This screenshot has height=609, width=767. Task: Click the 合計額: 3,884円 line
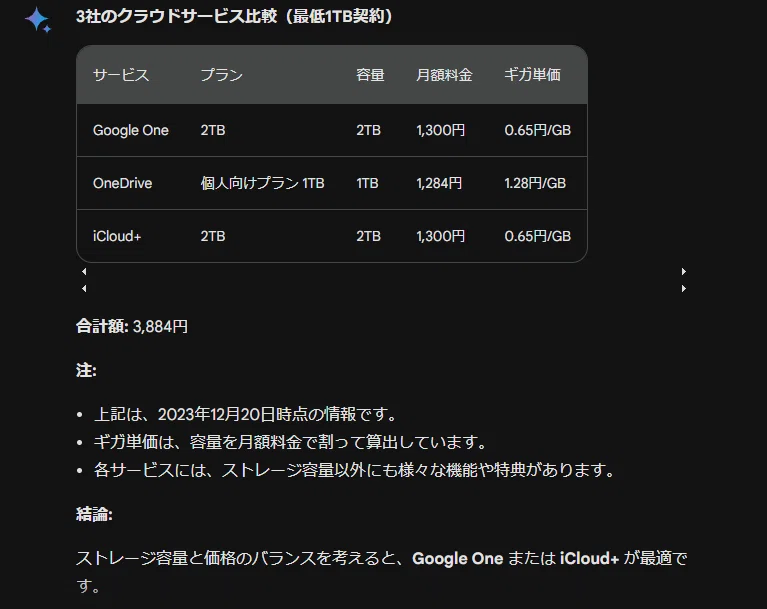click(132, 326)
